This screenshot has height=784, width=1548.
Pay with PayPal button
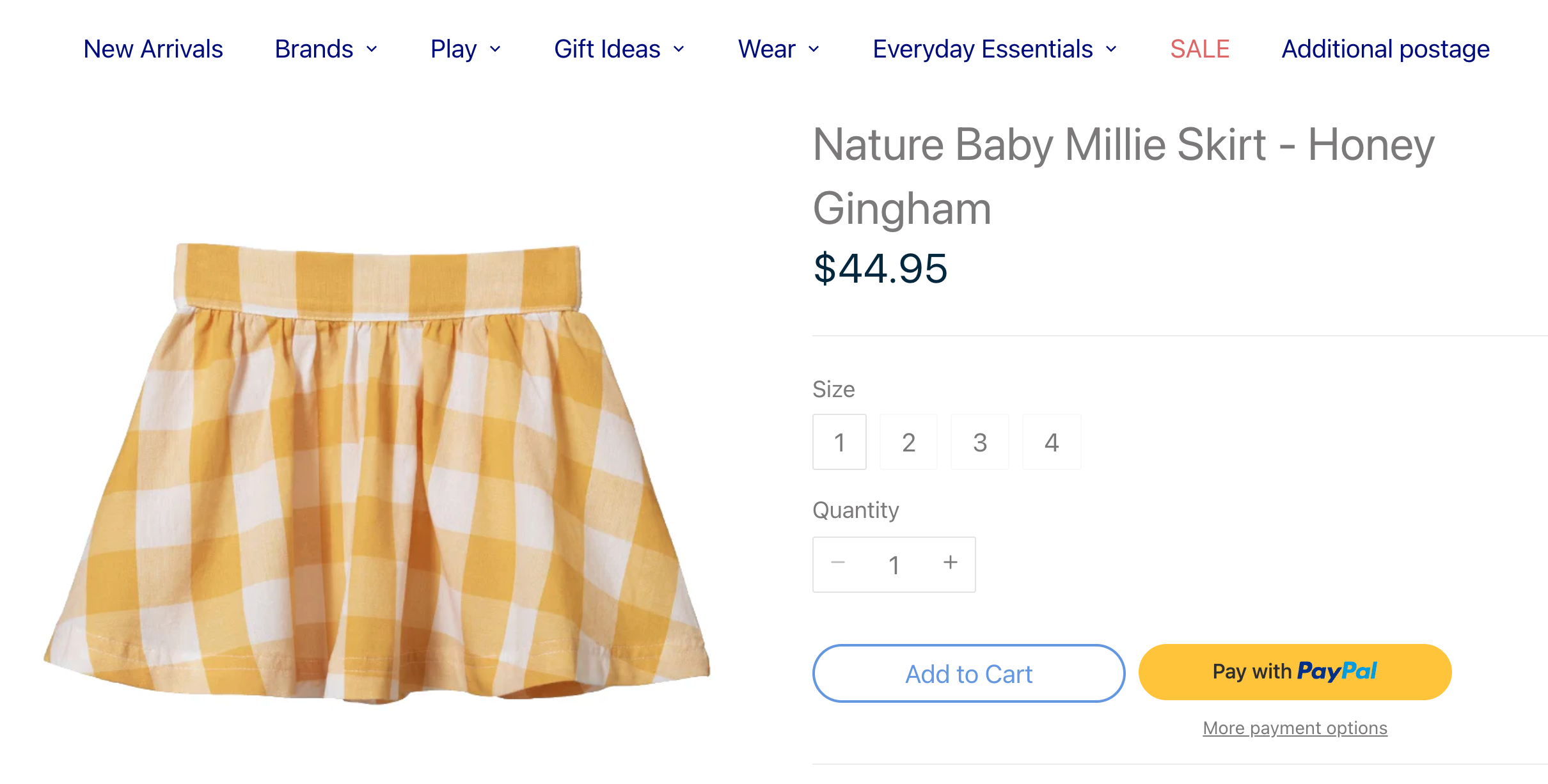[x=1295, y=672]
